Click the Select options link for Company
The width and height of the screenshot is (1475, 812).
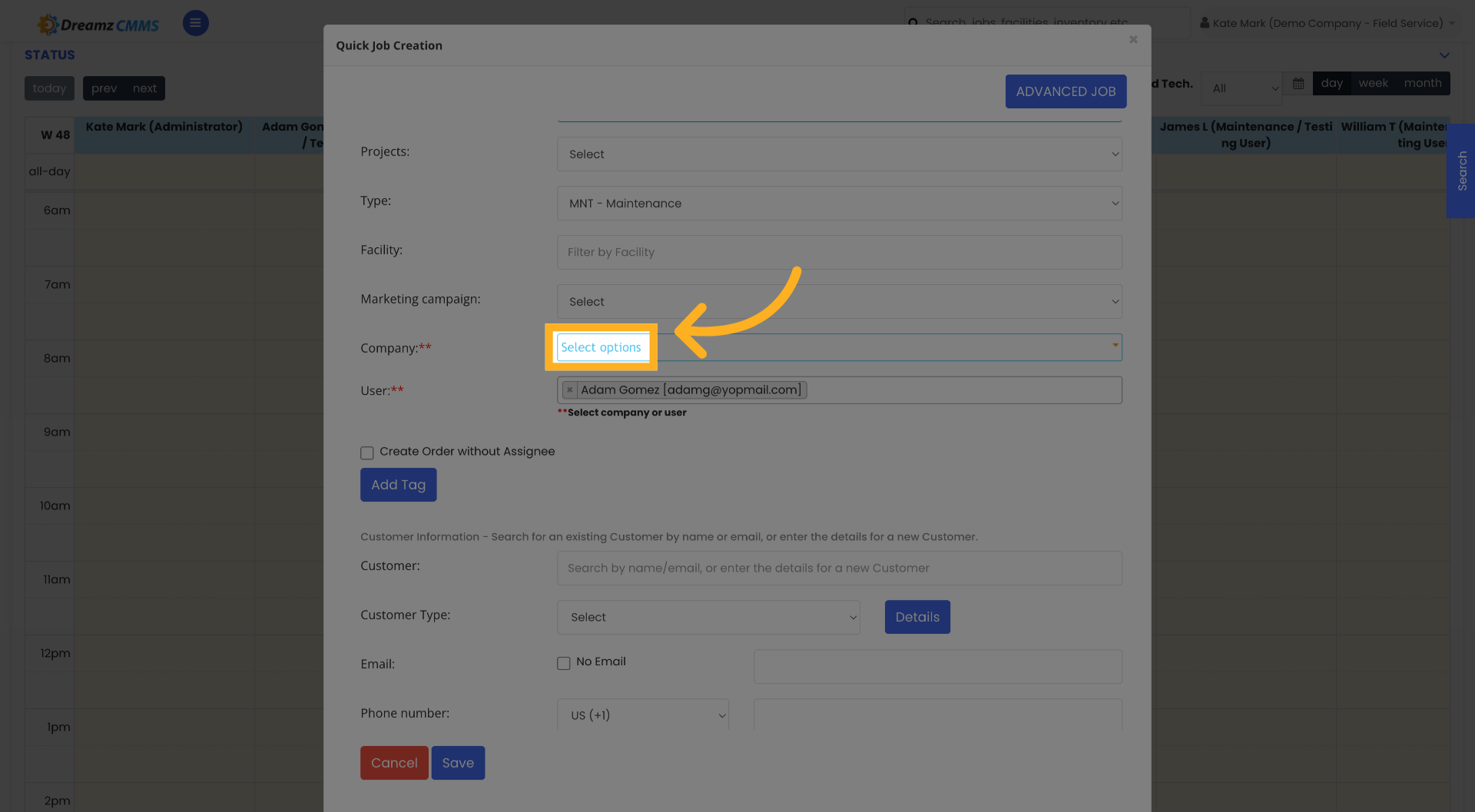pyautogui.click(x=601, y=347)
